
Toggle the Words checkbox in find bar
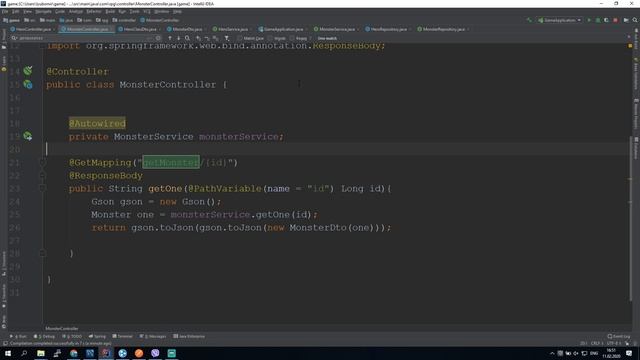pos(270,38)
